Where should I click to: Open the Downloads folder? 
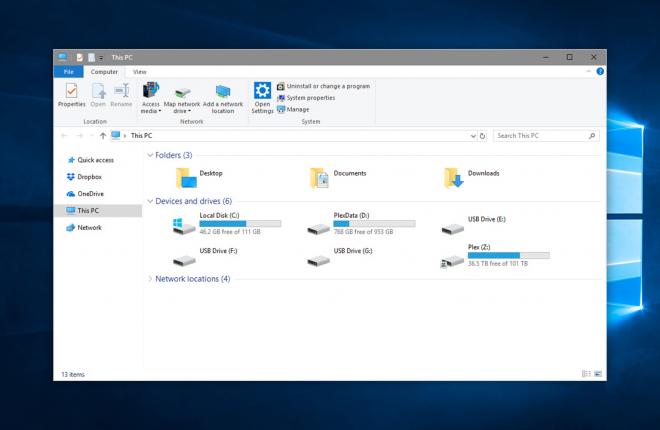(454, 178)
